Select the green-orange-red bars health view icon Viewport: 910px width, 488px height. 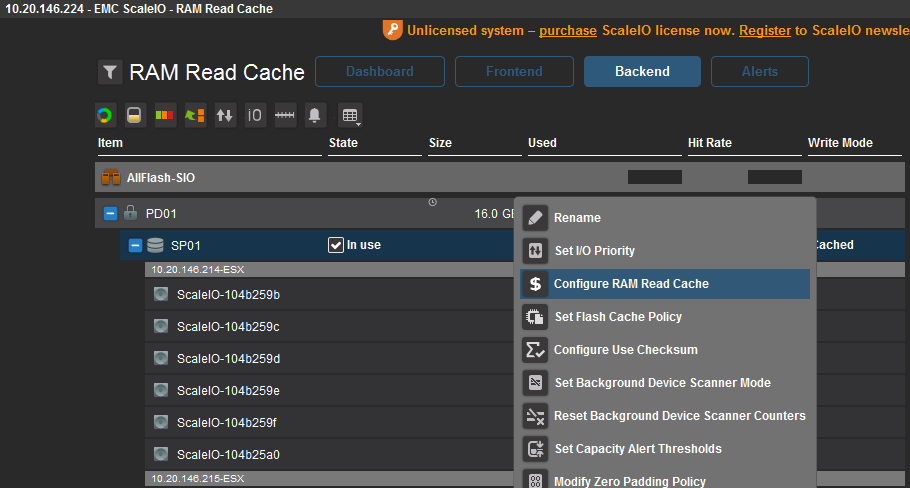tap(165, 115)
